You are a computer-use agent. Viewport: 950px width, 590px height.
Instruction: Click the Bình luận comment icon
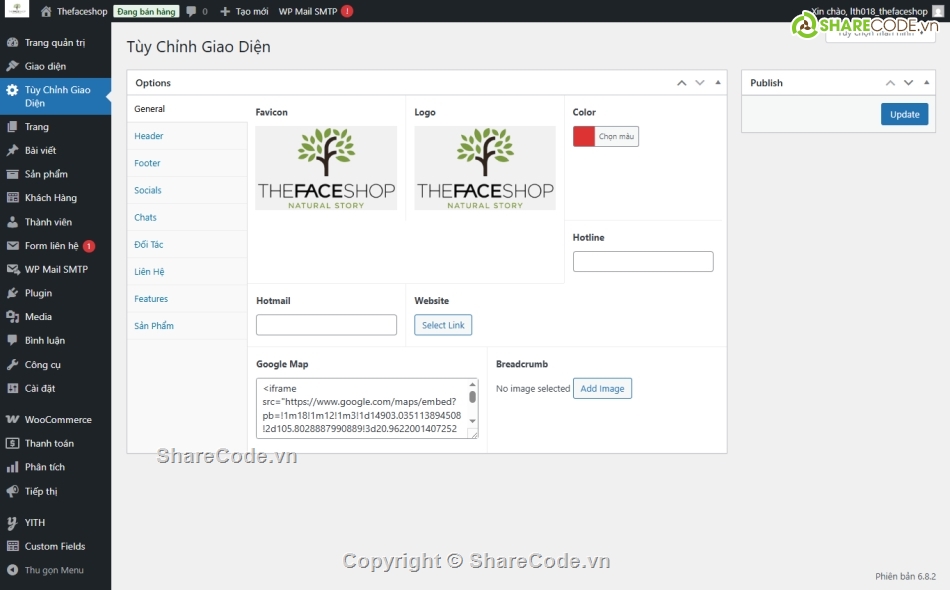12,340
